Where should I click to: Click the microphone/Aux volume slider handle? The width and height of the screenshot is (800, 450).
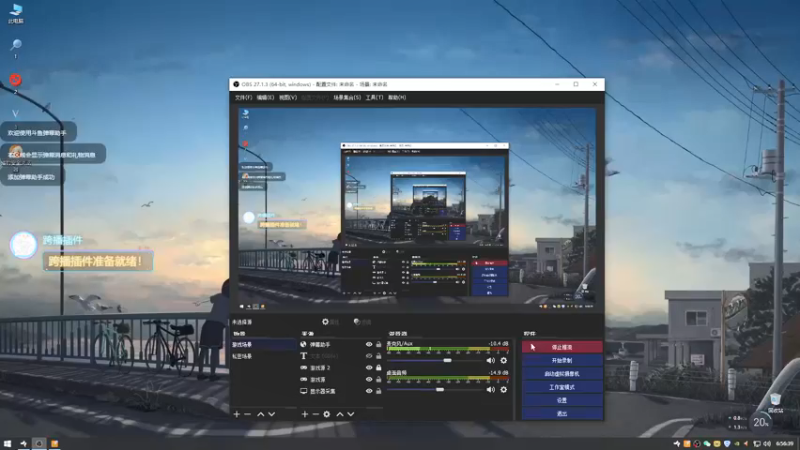(x=447, y=361)
